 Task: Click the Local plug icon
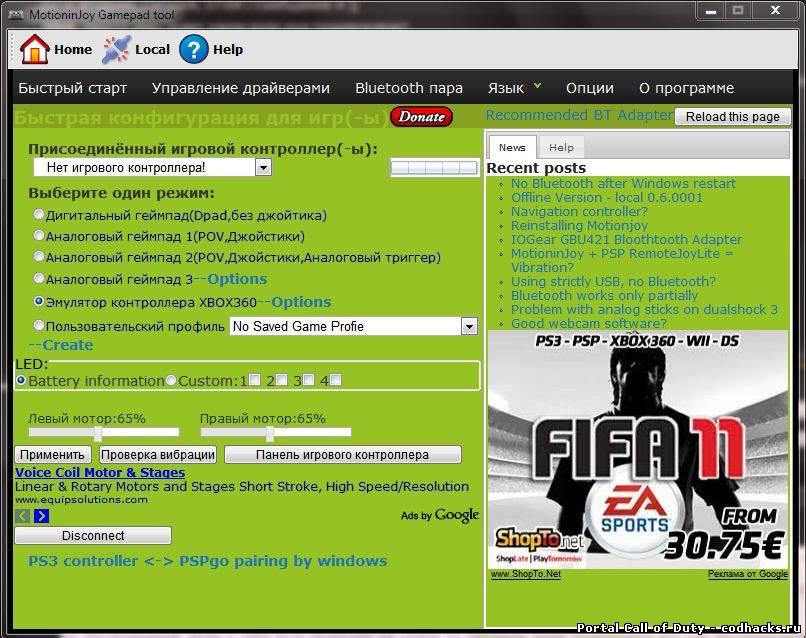pos(117,49)
